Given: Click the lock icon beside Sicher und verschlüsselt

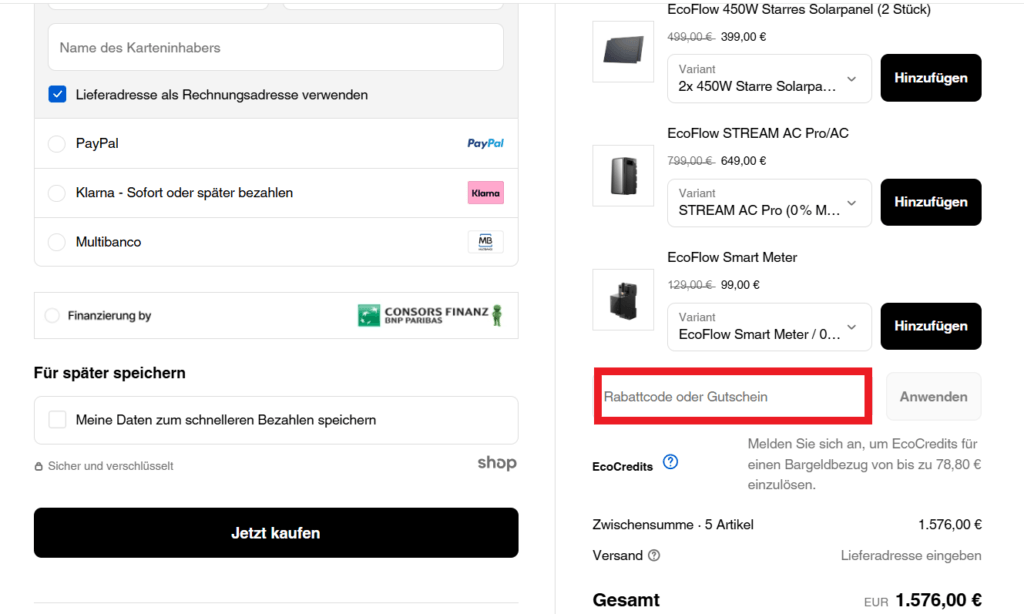Looking at the screenshot, I should (x=39, y=466).
